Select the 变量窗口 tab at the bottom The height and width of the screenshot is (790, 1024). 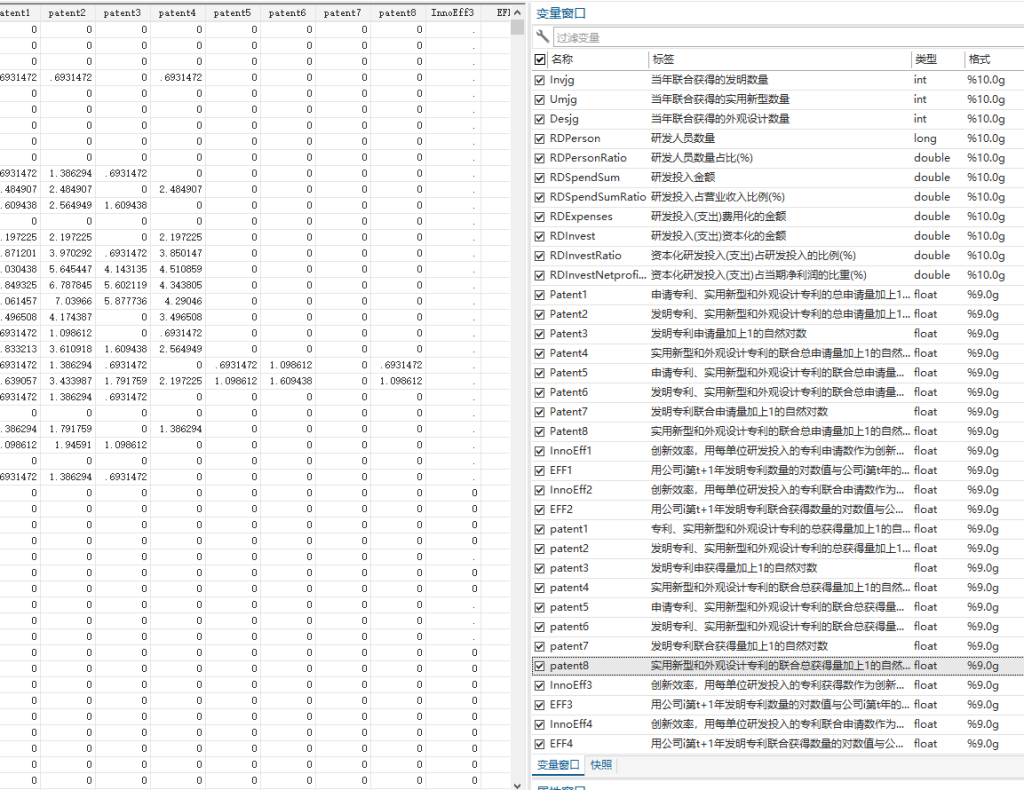click(558, 765)
